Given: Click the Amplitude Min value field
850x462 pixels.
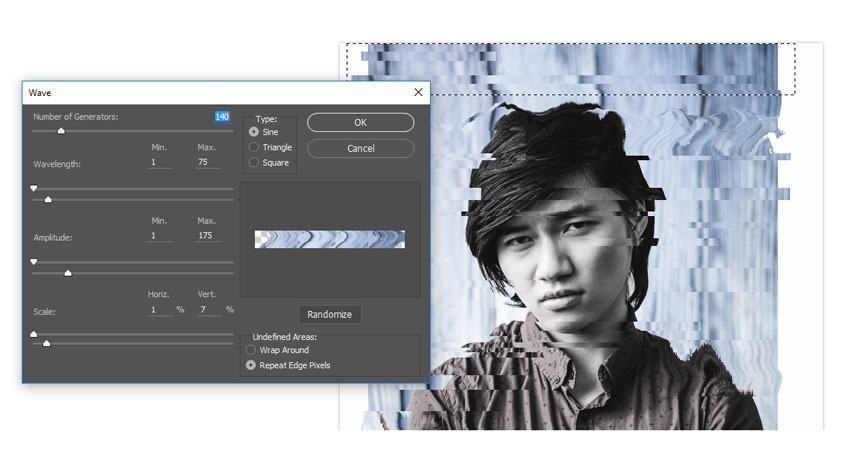Looking at the screenshot, I should (158, 236).
